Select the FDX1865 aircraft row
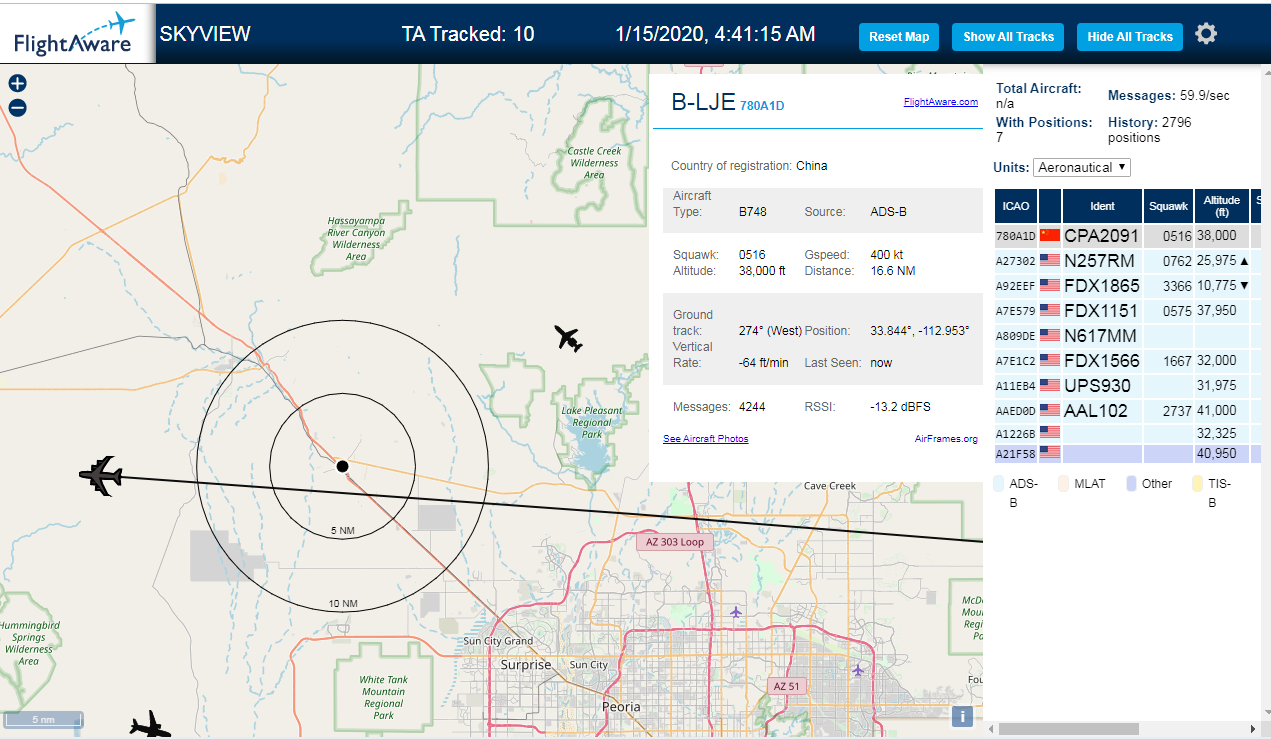Screen dimensions: 1271x739 click(x=1127, y=285)
